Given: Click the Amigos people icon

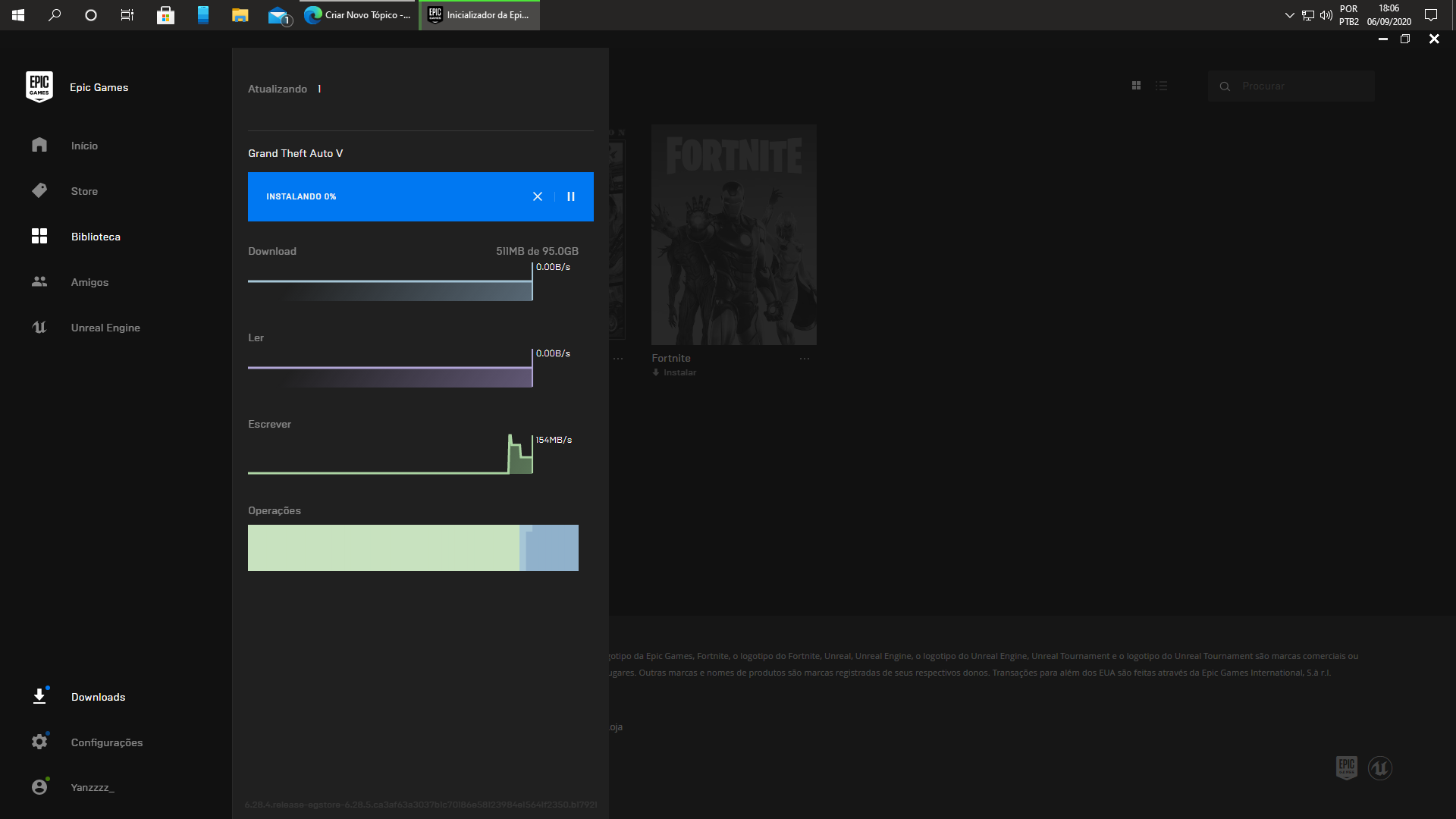Looking at the screenshot, I should 39,281.
